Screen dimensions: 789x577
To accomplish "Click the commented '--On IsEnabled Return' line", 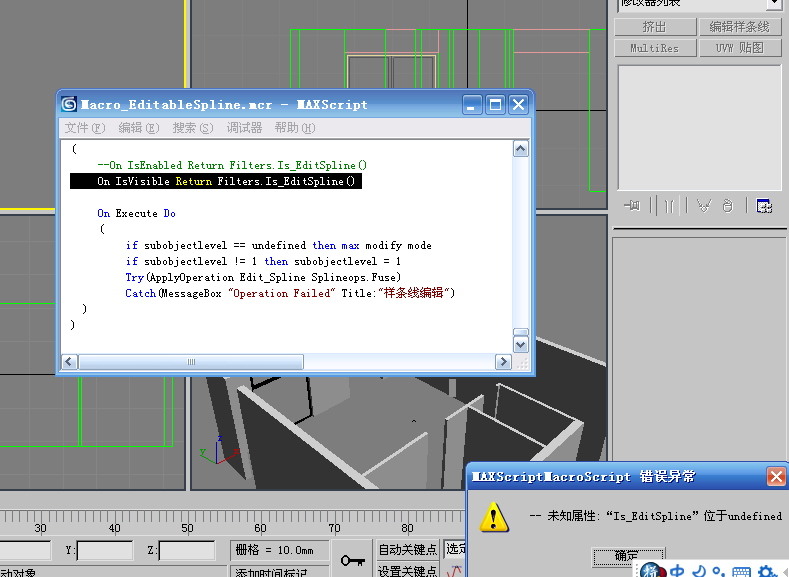I will pos(232,165).
